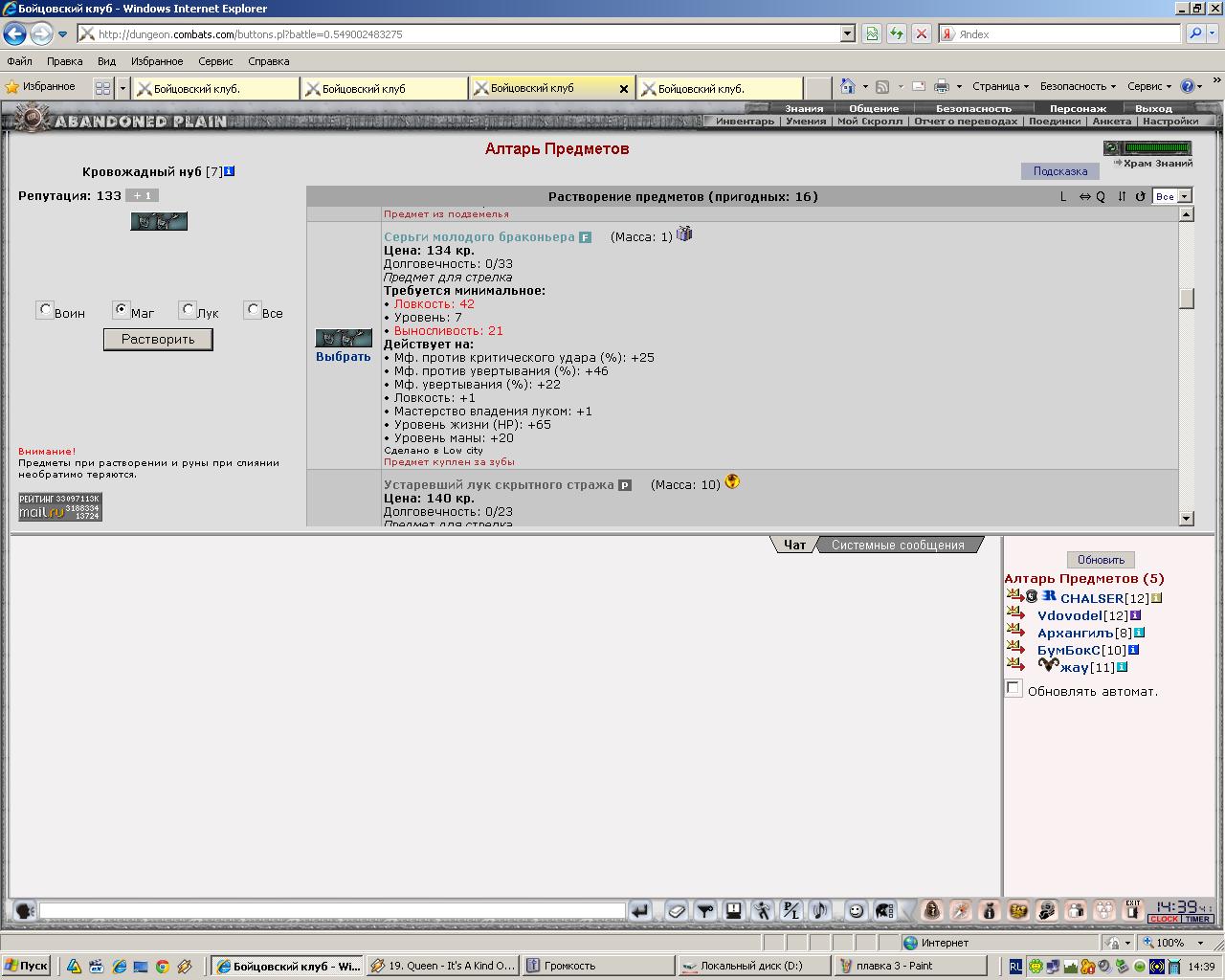Click the Выбрать link for the earrings
This screenshot has height=980, width=1225.
click(343, 356)
